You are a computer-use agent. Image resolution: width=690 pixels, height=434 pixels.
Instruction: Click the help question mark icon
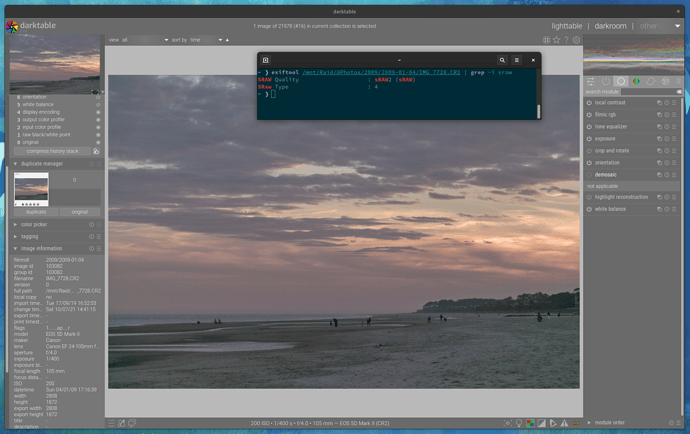566,40
